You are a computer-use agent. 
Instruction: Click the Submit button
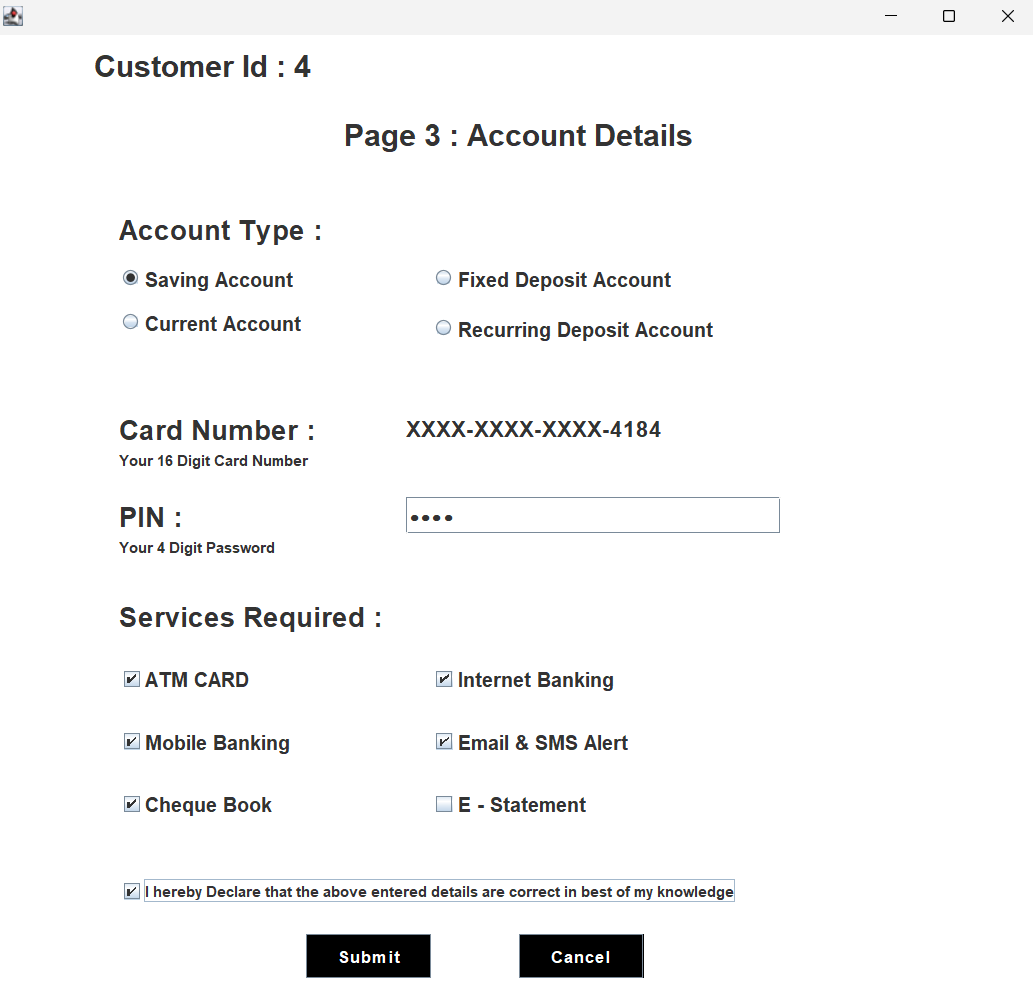click(x=368, y=956)
